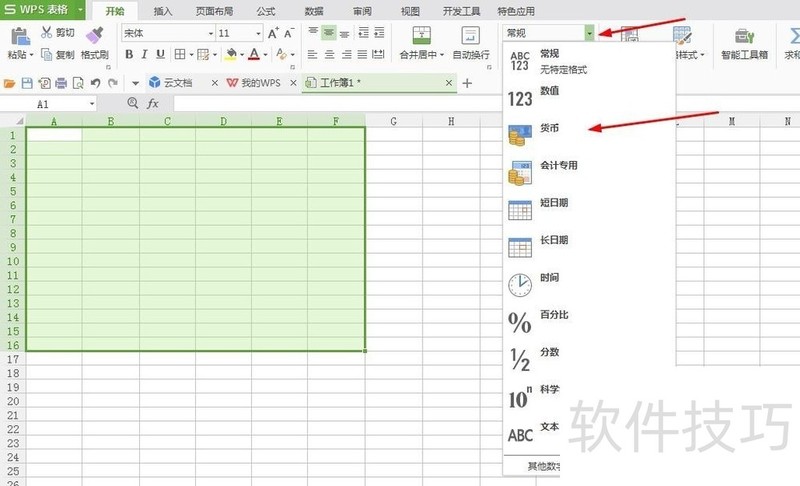Decrease font size with A- icon

point(289,33)
